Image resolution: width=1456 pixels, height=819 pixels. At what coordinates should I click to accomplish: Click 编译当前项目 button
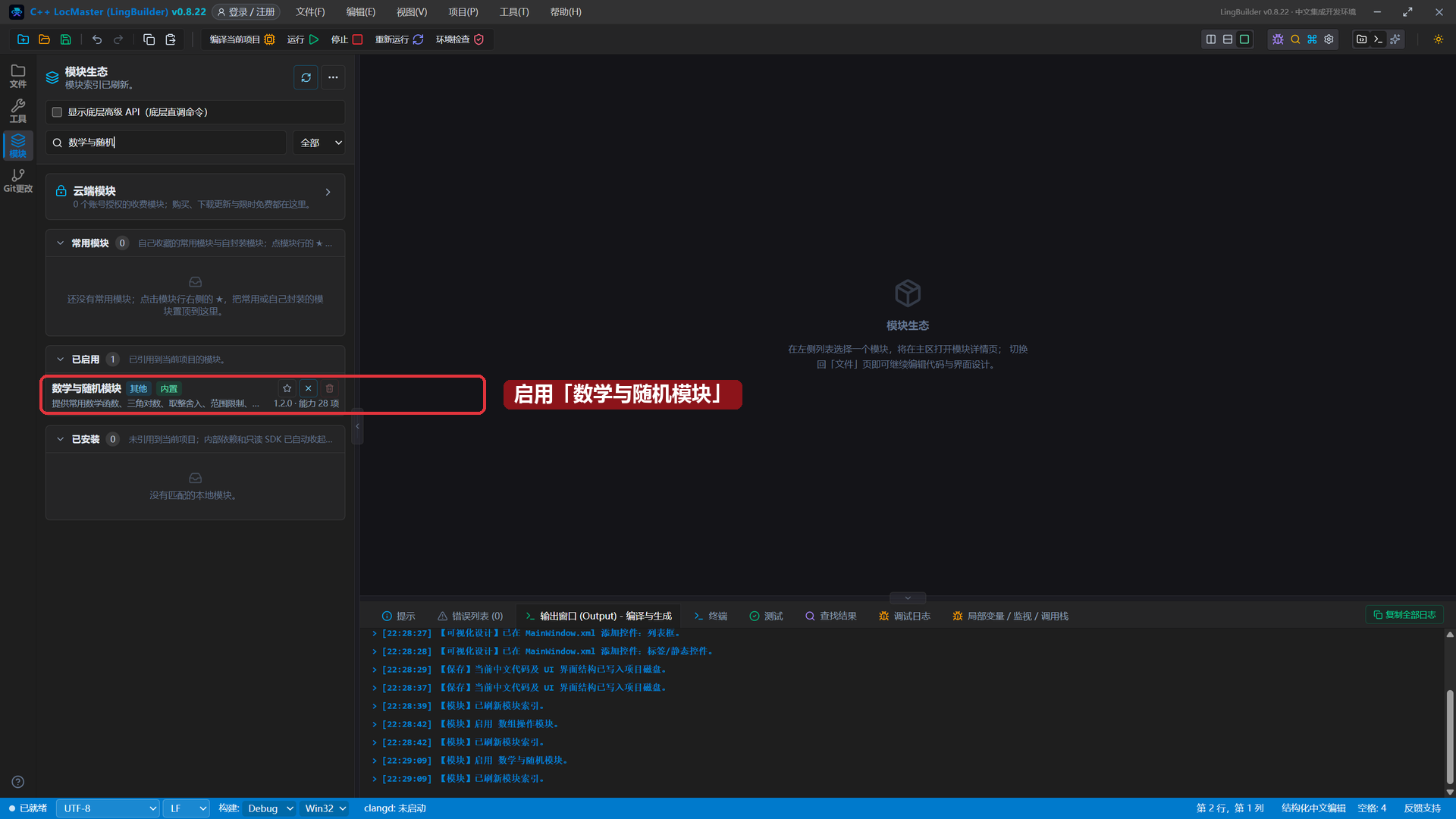coord(242,39)
